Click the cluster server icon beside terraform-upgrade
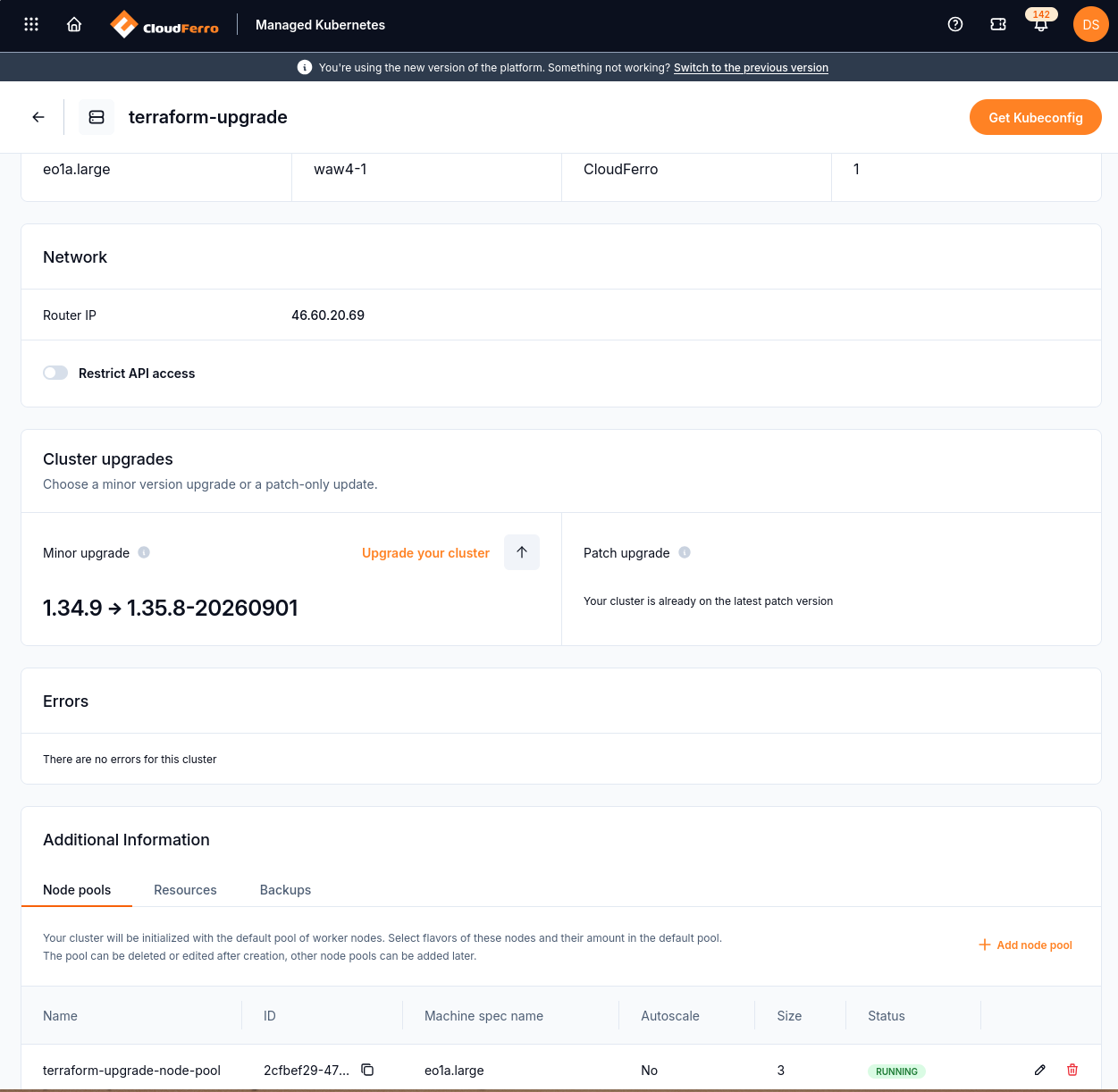 [x=97, y=117]
